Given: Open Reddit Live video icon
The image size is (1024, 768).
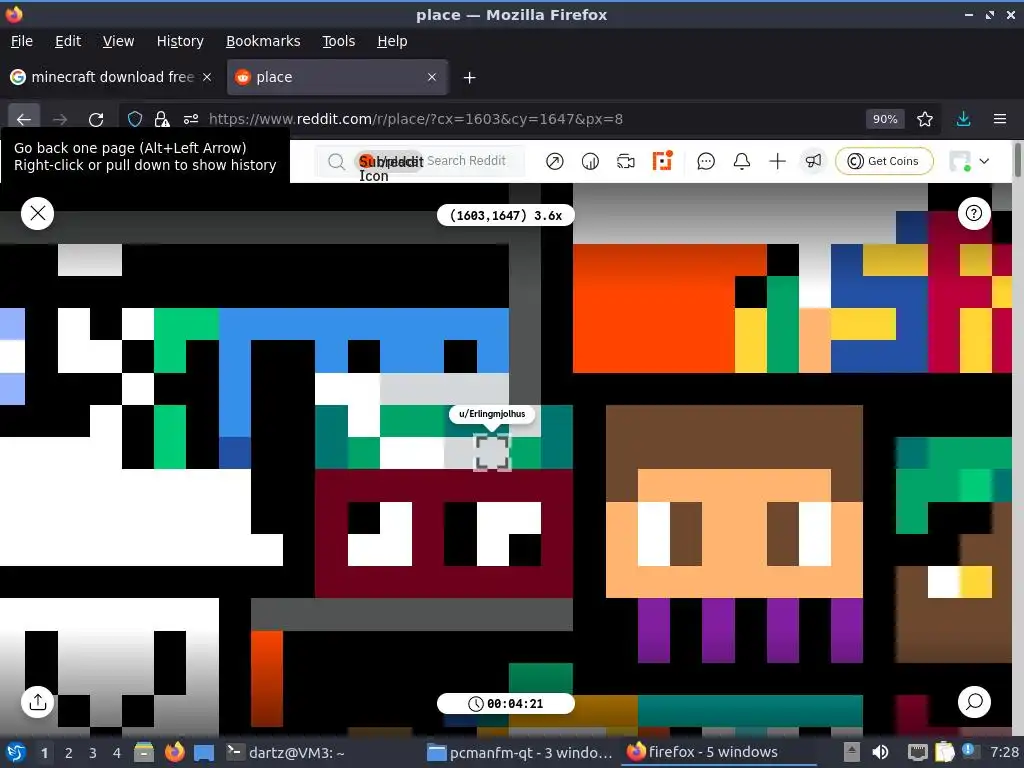Looking at the screenshot, I should click(626, 161).
